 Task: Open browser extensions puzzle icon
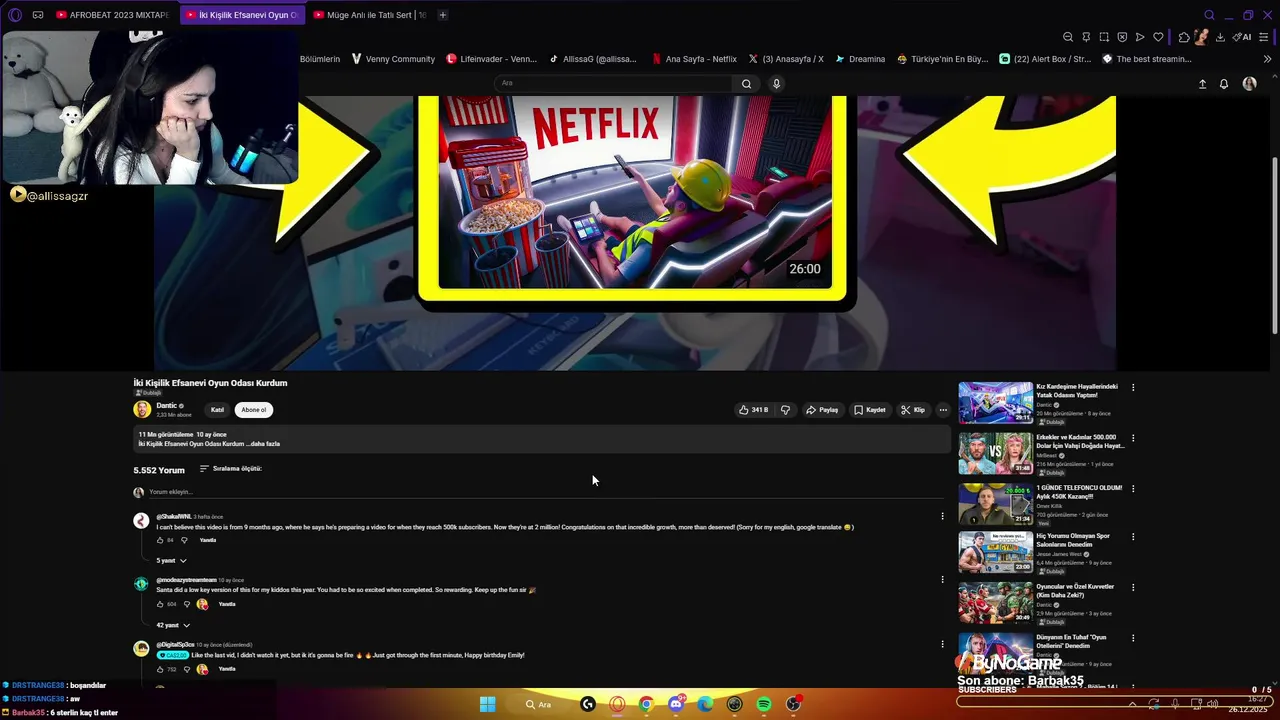1184,37
